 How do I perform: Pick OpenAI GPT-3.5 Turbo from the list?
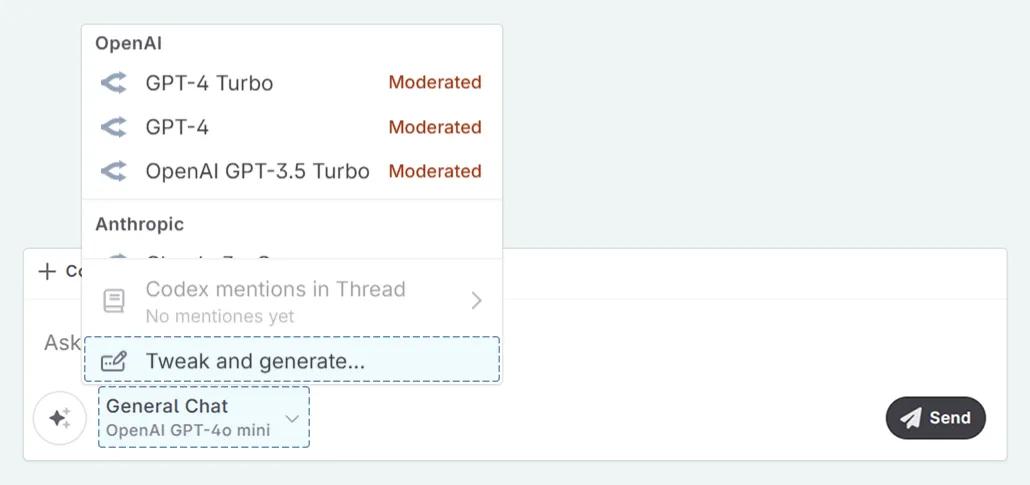click(257, 171)
